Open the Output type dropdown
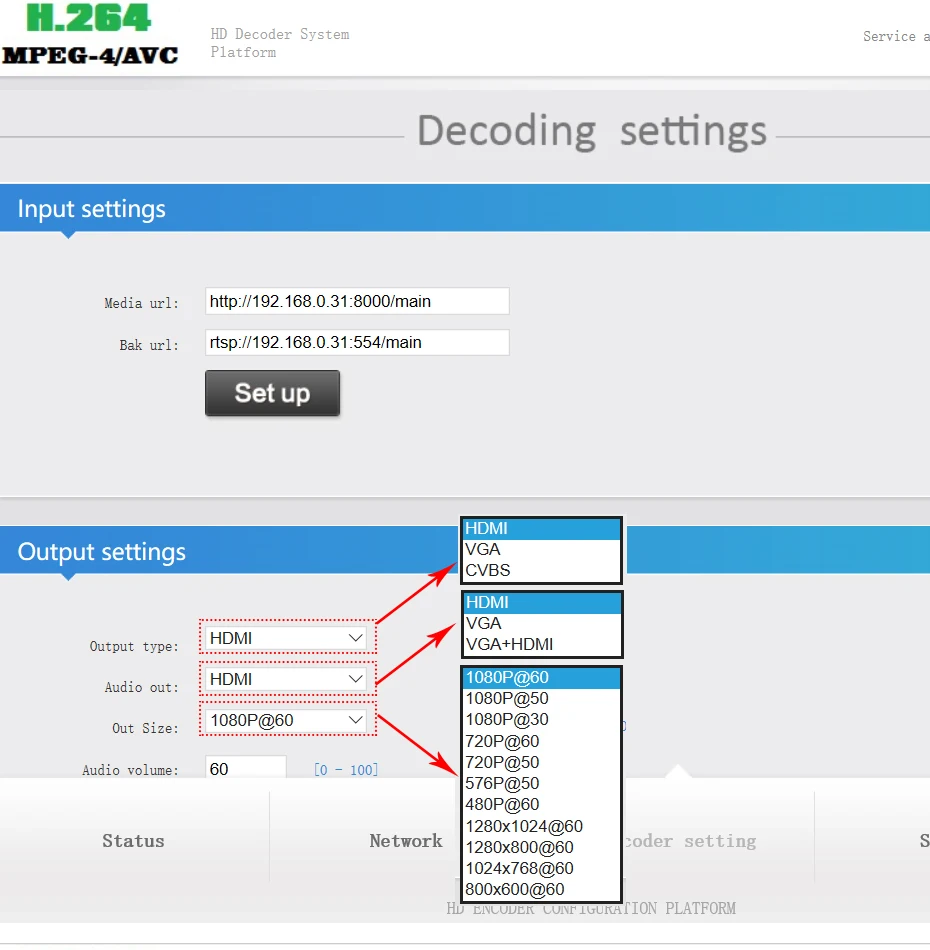 (285, 638)
